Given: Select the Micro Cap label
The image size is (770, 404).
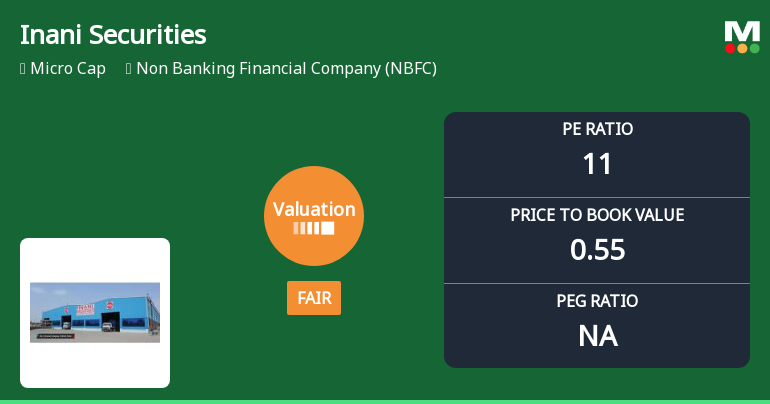Looking at the screenshot, I should point(68,69).
